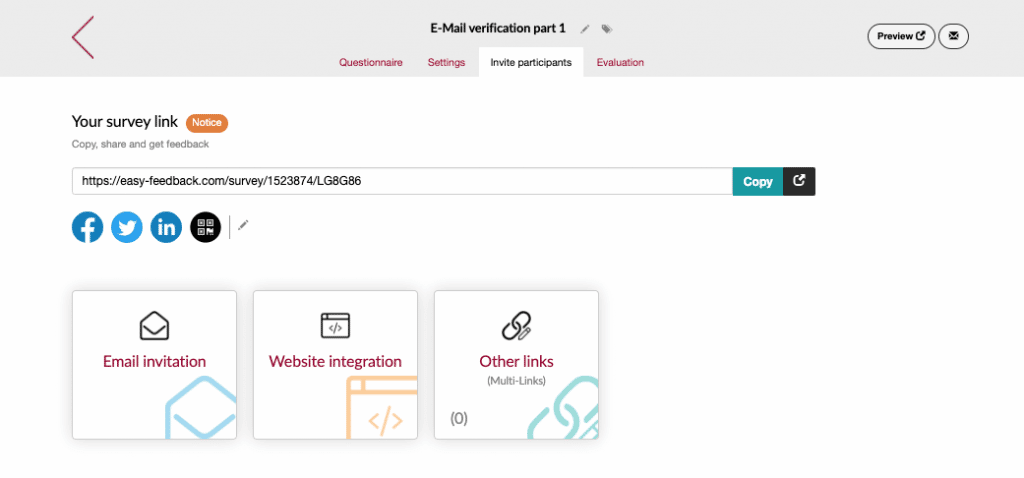Edit survey link with small pencil icon

pos(243,225)
